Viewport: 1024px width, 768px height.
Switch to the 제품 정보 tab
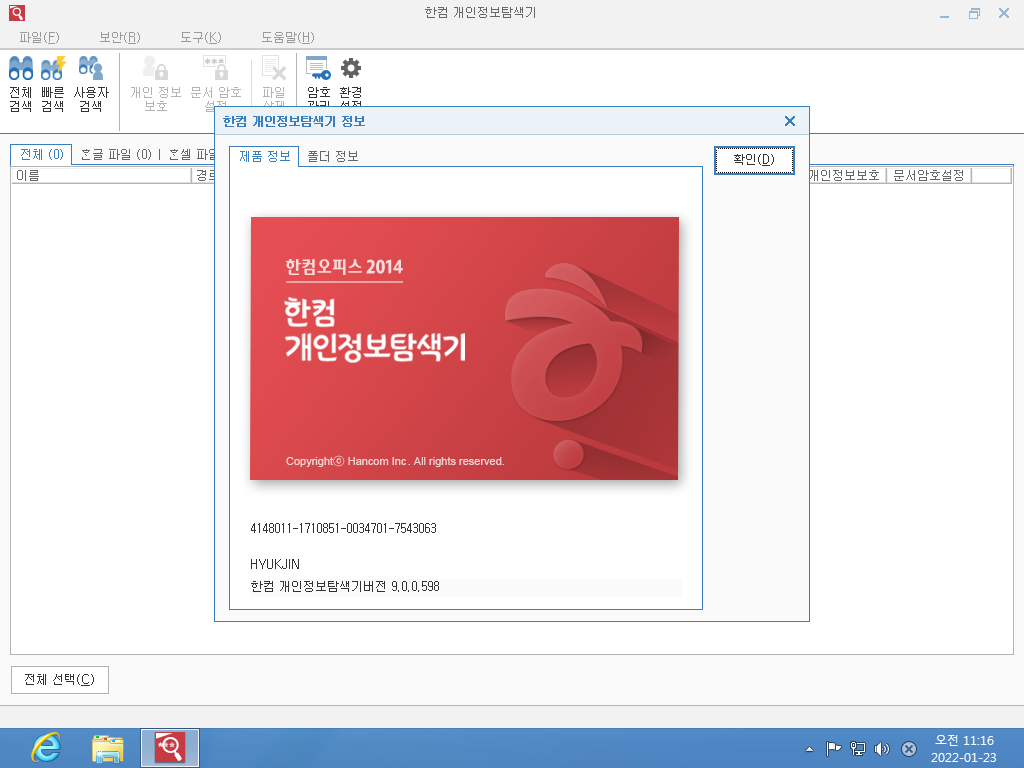point(264,156)
